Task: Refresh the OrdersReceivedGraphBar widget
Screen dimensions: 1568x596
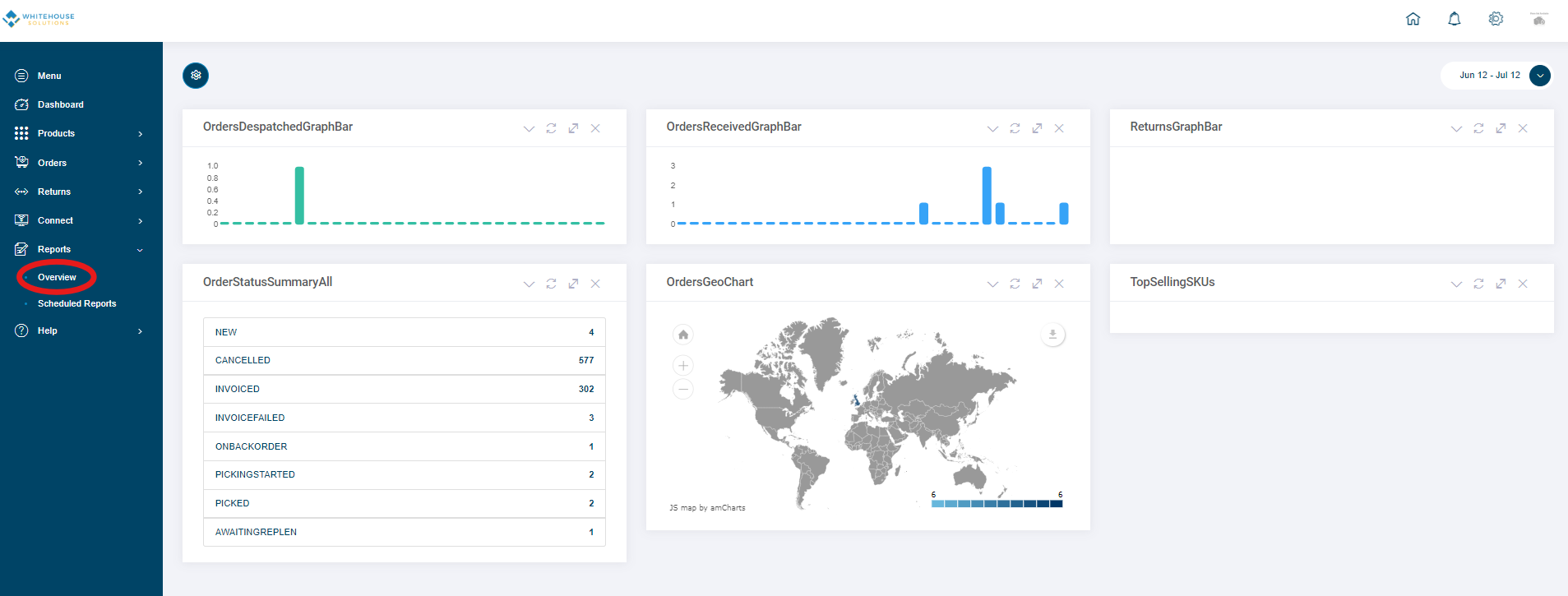Action: (1015, 128)
